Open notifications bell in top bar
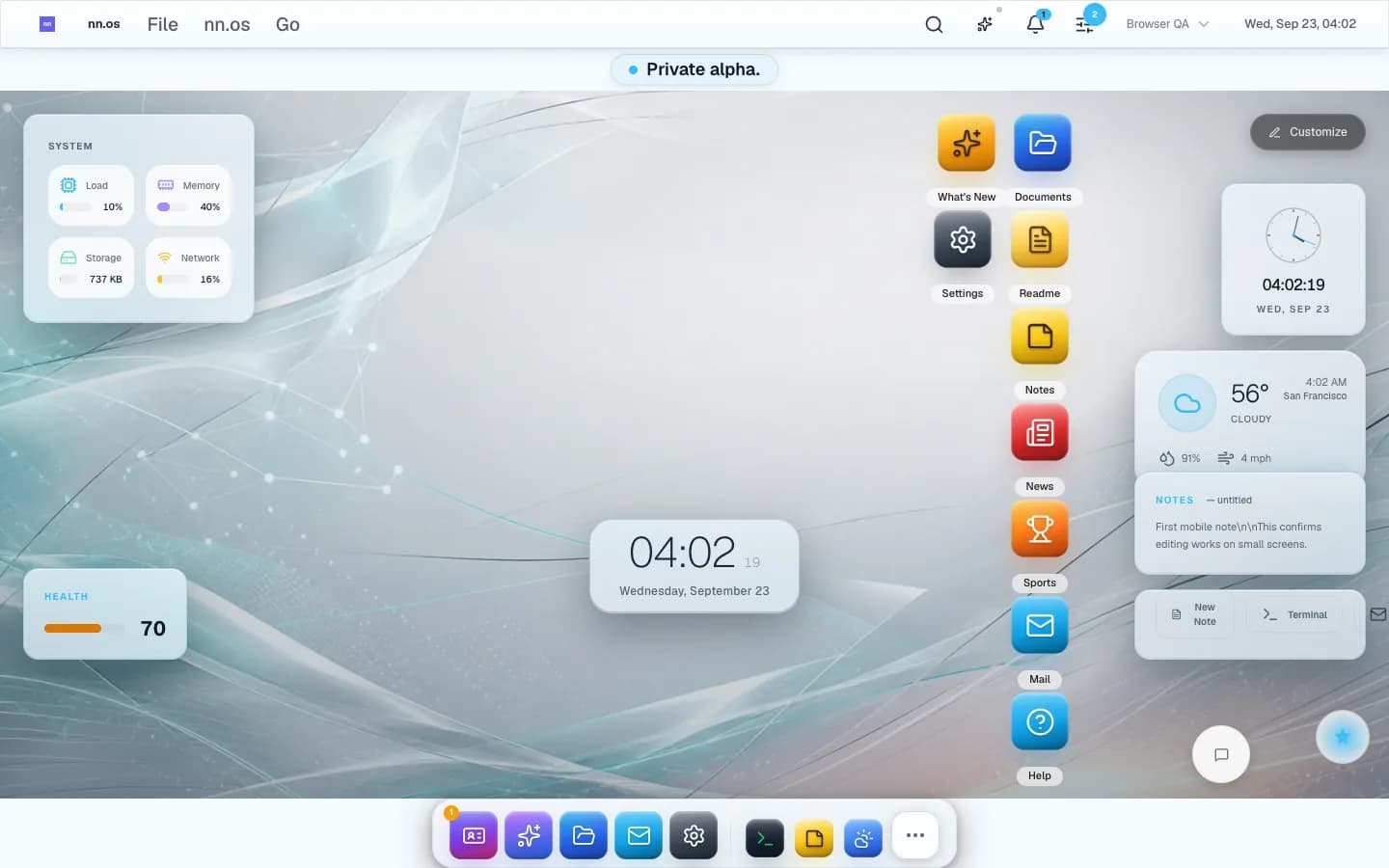The width and height of the screenshot is (1389, 868). point(1035,24)
